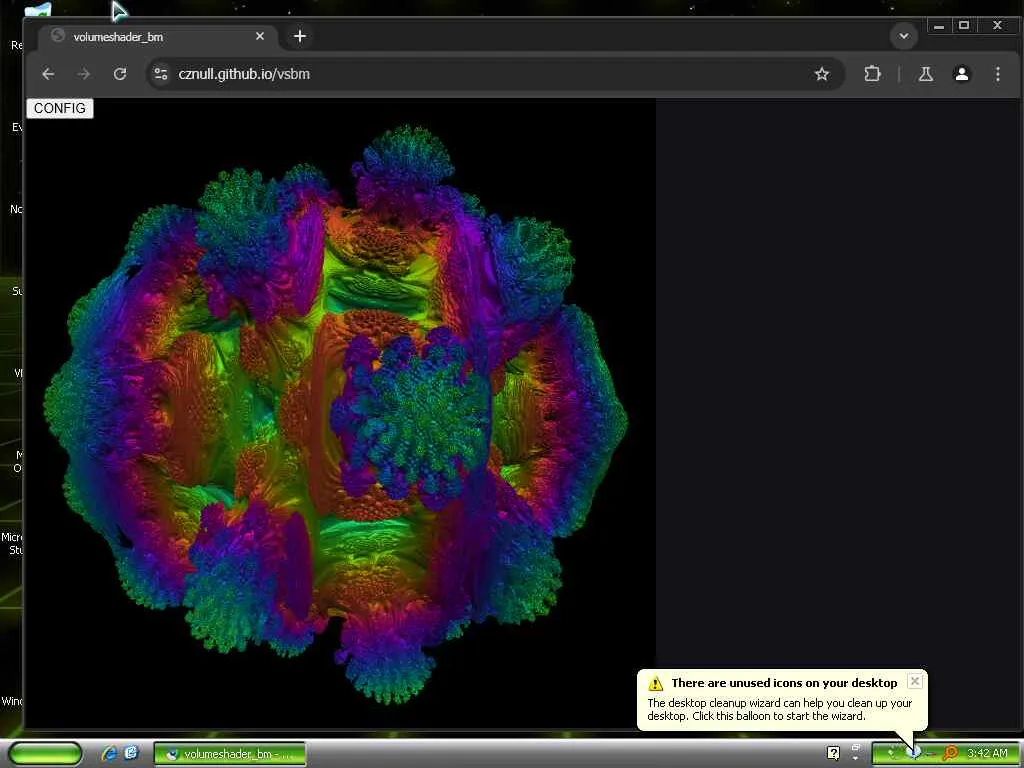Open the tab search dropdown

[904, 36]
